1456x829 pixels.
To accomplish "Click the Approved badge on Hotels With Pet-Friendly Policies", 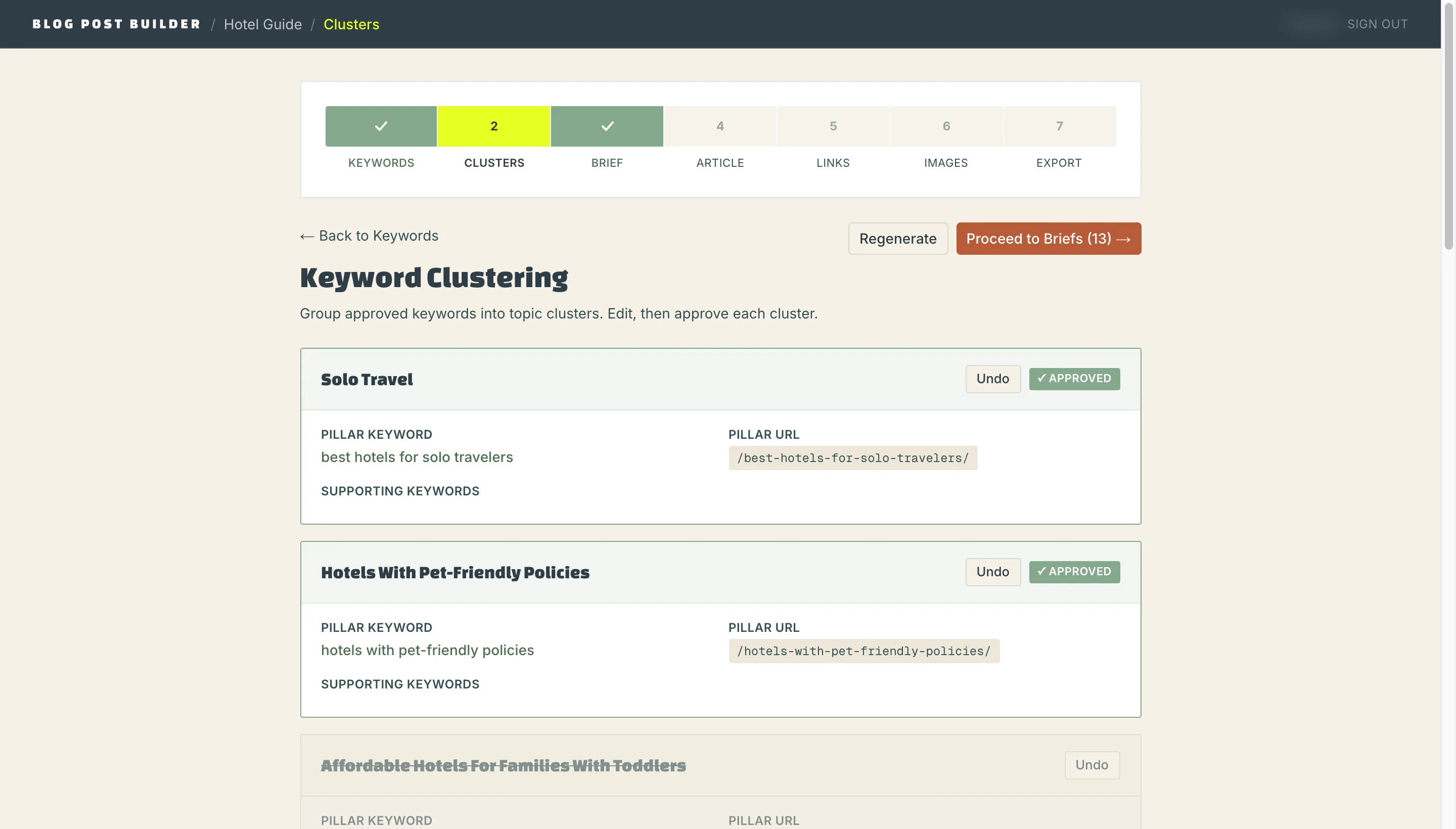I will point(1074,572).
